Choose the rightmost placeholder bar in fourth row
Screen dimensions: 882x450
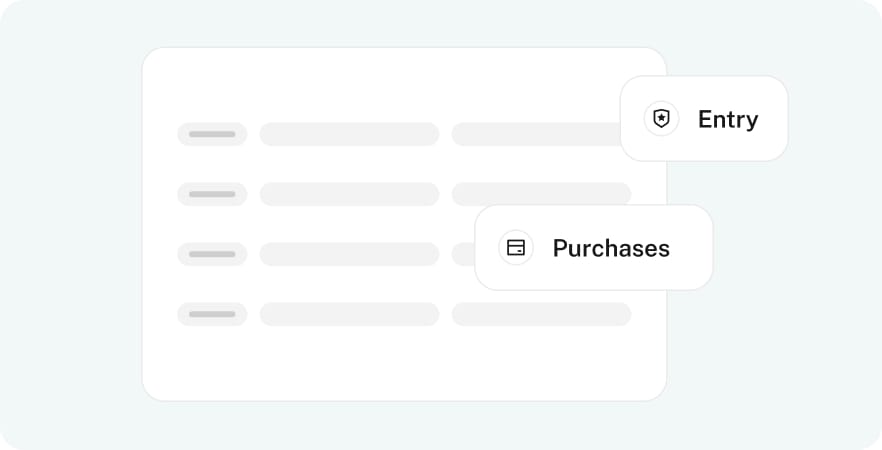click(541, 314)
